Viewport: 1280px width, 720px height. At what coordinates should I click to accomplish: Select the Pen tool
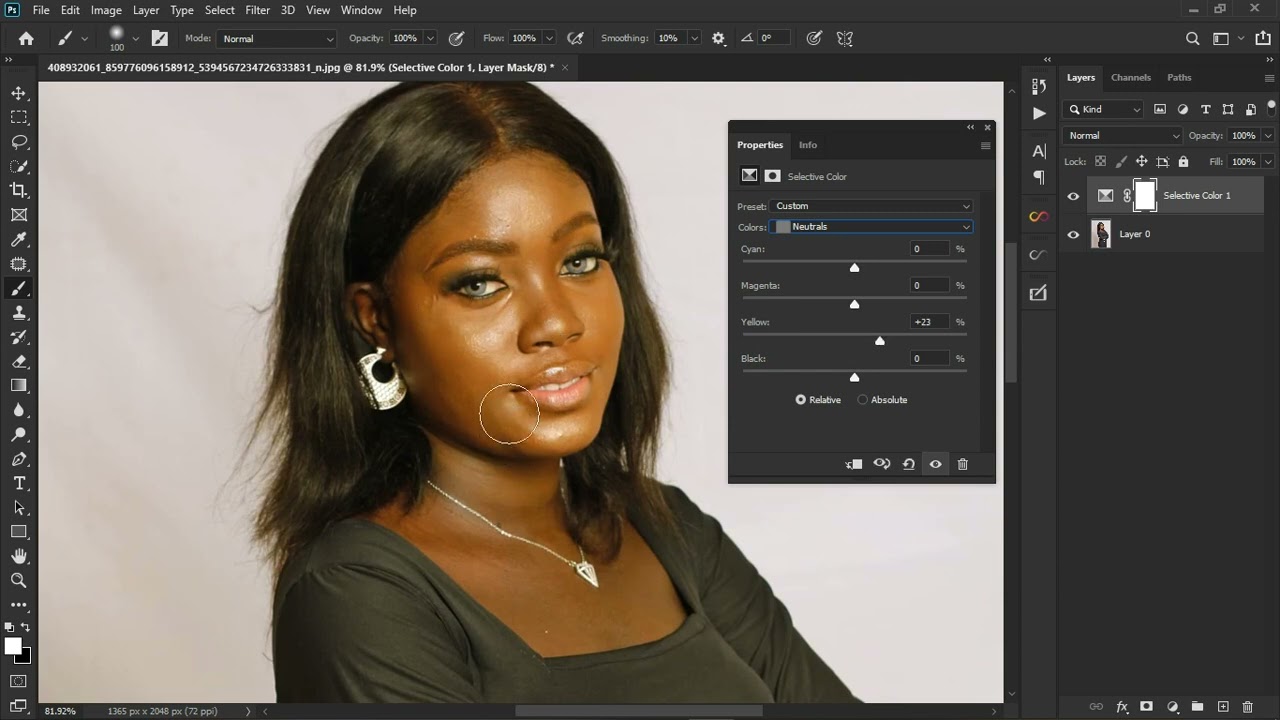[19, 459]
